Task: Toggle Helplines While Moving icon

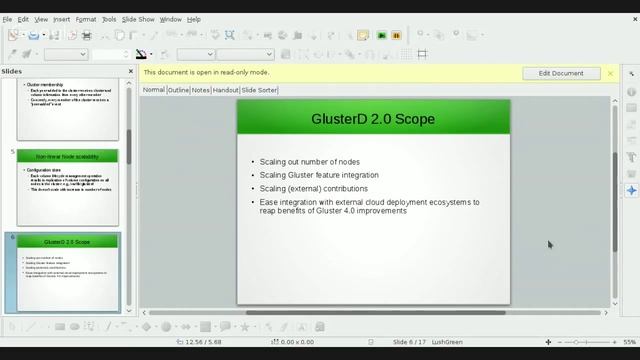Action: pos(422,54)
